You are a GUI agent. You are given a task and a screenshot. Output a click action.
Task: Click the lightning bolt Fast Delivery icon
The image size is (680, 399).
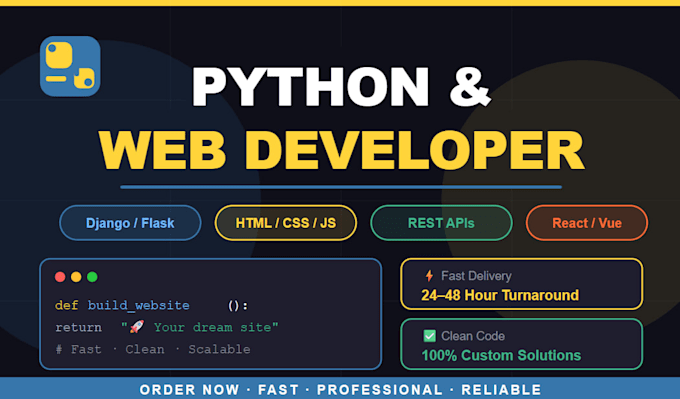pyautogui.click(x=429, y=276)
